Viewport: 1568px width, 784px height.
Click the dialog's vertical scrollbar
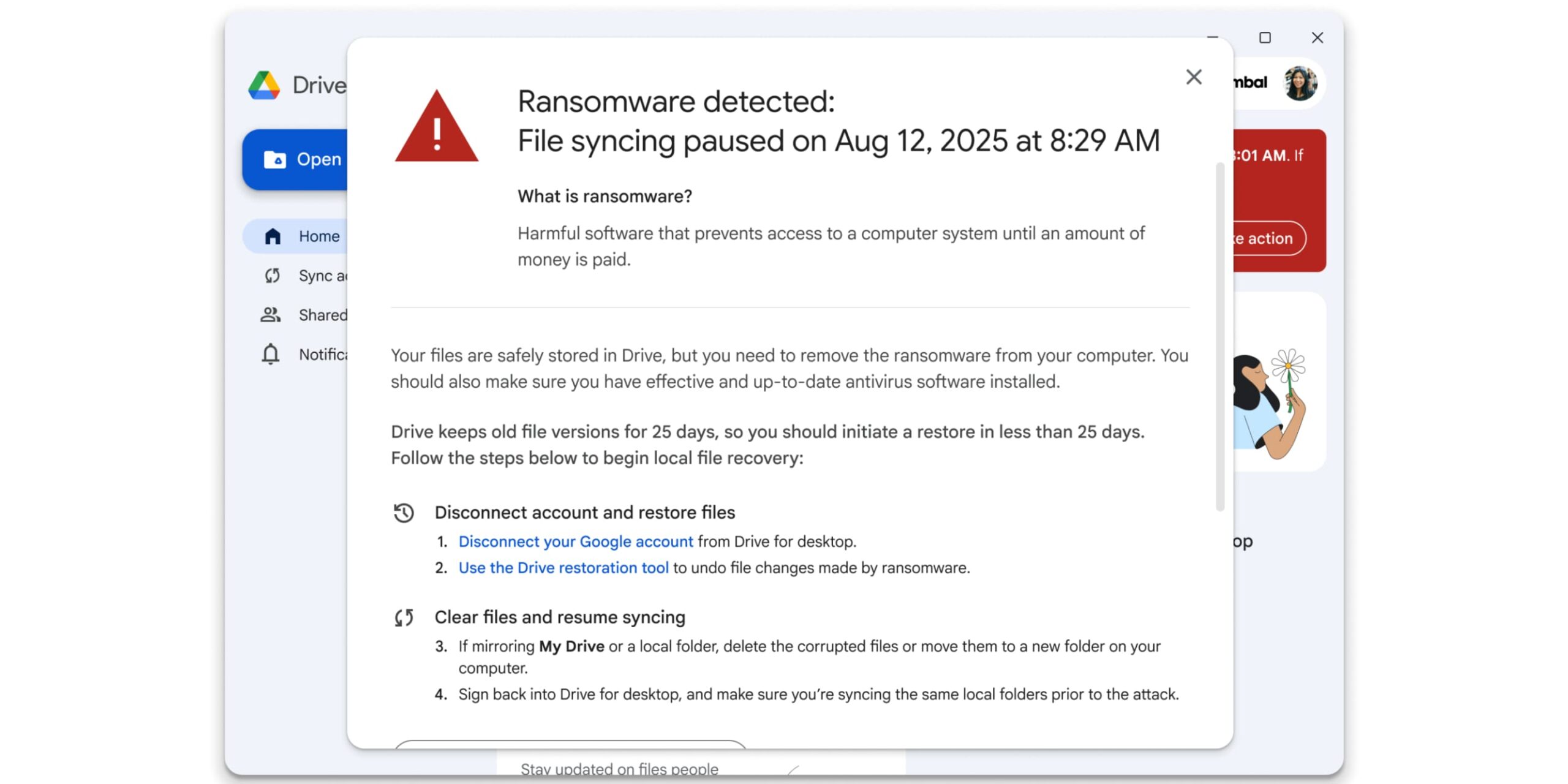[x=1219, y=337]
